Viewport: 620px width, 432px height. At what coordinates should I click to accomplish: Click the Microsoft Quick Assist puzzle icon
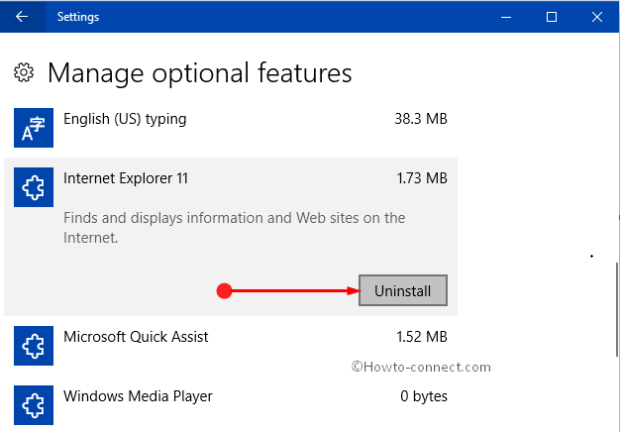point(34,346)
